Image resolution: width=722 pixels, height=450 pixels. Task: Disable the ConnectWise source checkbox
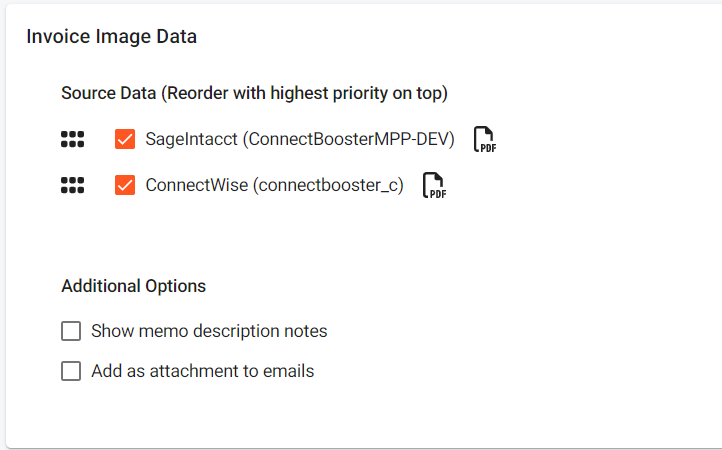click(125, 185)
